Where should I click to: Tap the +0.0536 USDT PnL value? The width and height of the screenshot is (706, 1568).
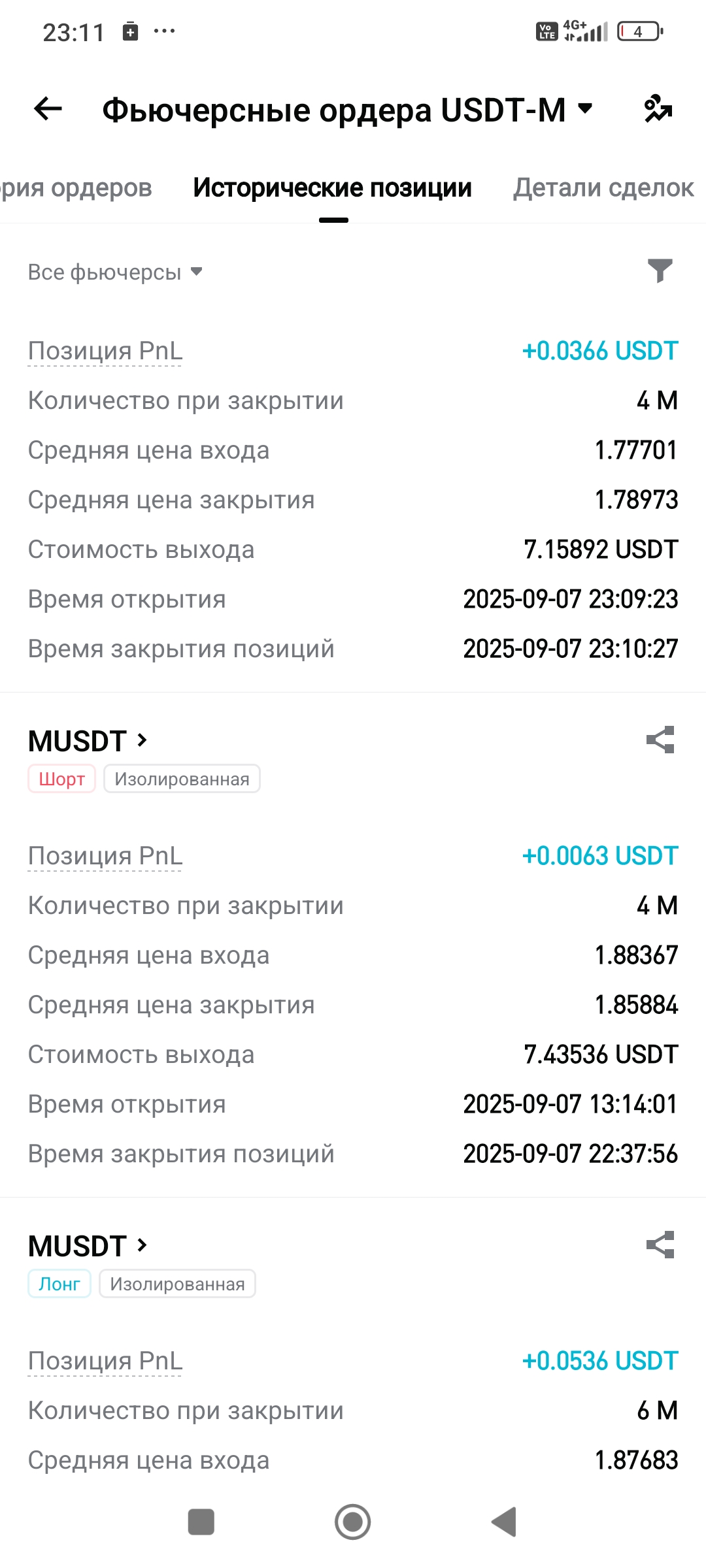click(599, 1361)
